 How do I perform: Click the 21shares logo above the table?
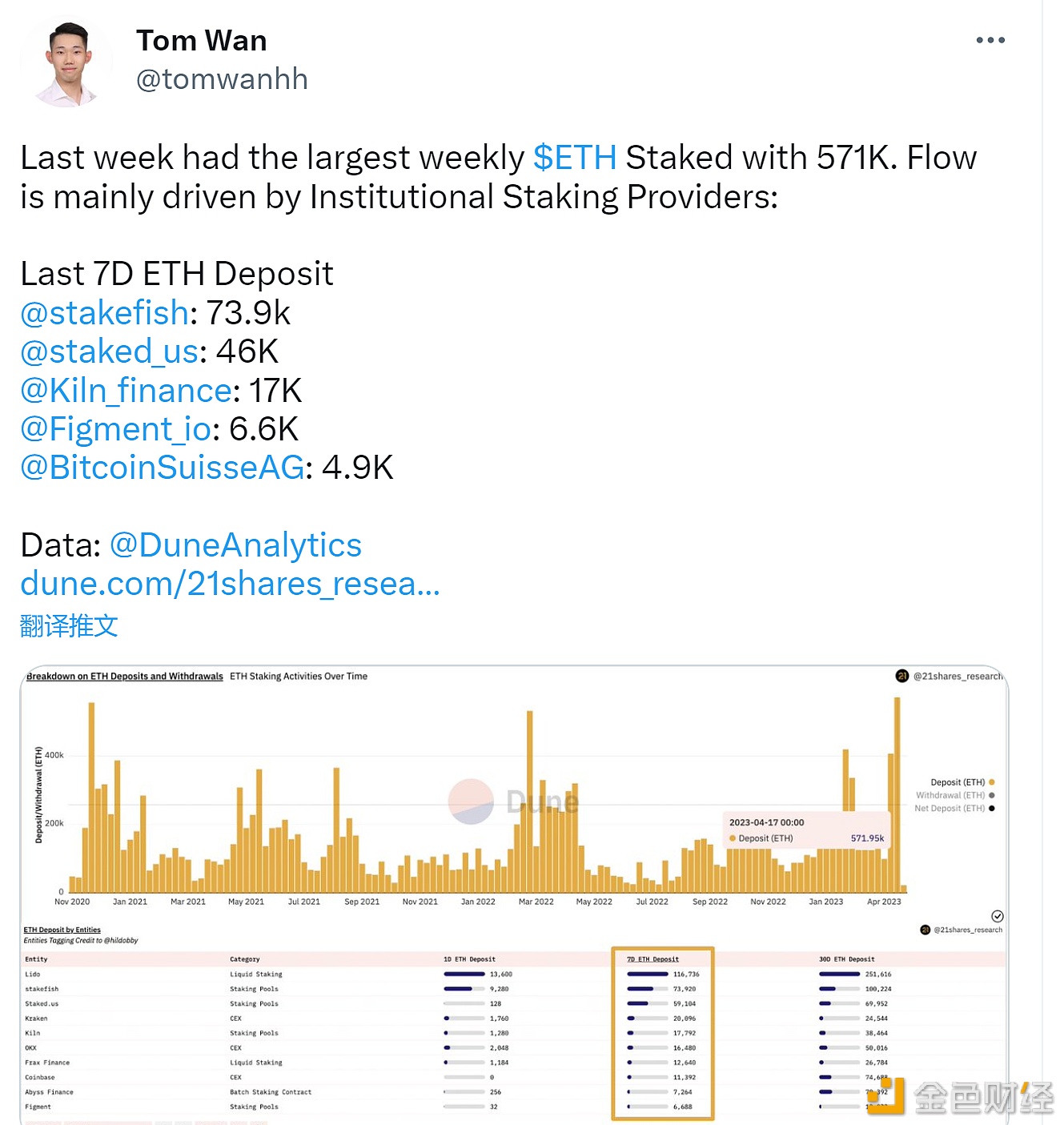click(x=925, y=930)
